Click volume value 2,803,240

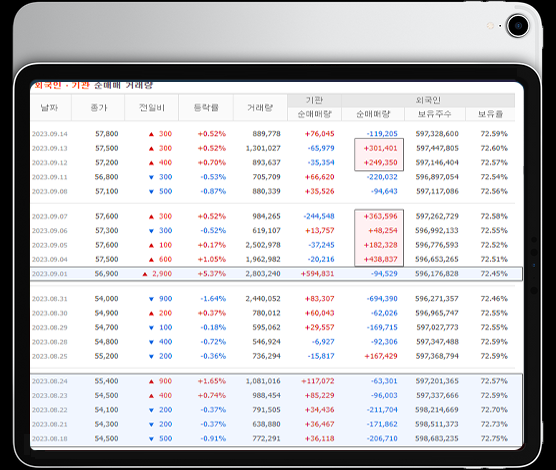tap(263, 274)
